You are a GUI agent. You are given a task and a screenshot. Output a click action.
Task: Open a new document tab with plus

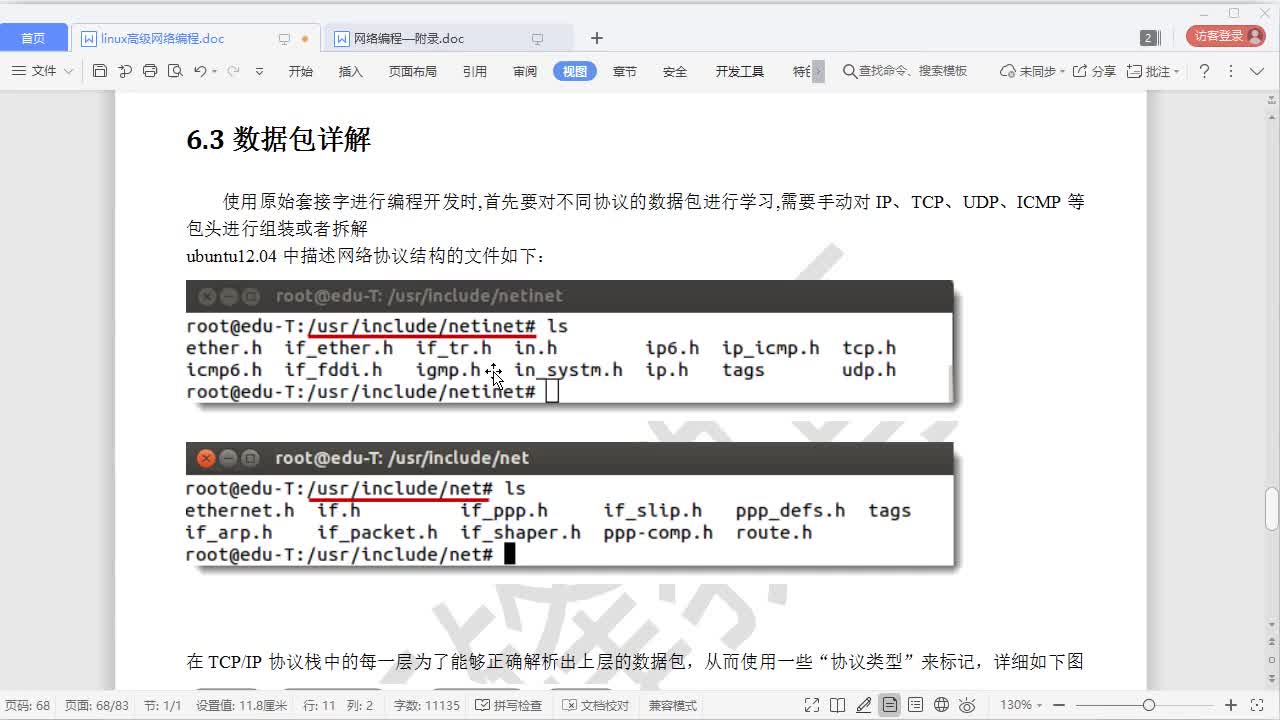point(597,38)
